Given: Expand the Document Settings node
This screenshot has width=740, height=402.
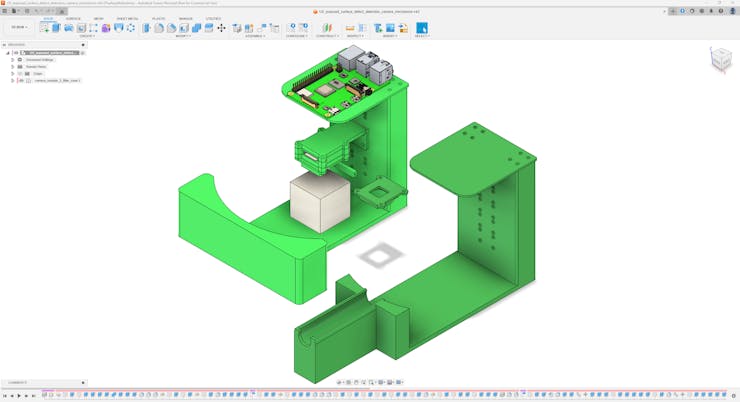Looking at the screenshot, I should [12, 60].
